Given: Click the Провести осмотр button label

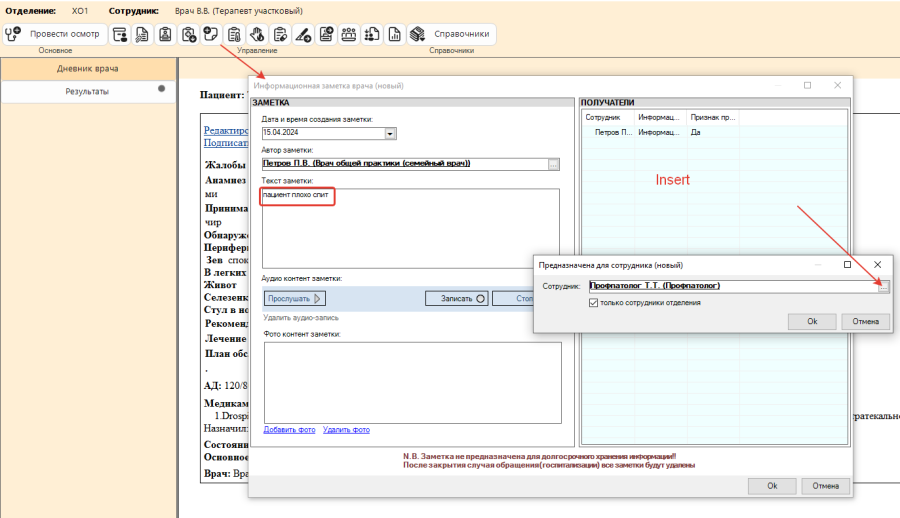Looking at the screenshot, I should 64,34.
